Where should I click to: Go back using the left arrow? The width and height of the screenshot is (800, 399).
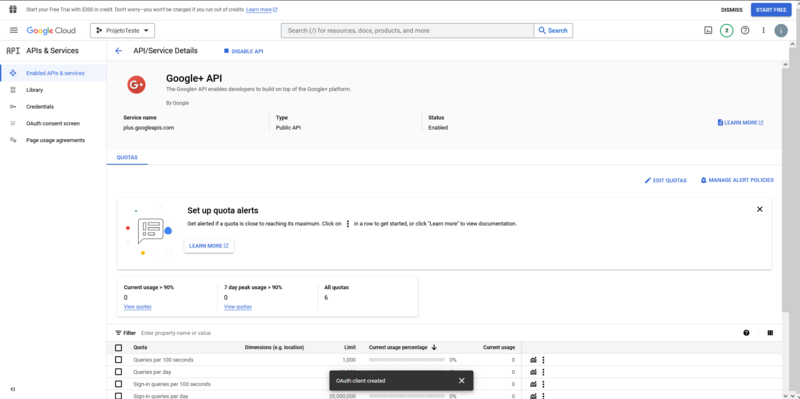point(119,51)
